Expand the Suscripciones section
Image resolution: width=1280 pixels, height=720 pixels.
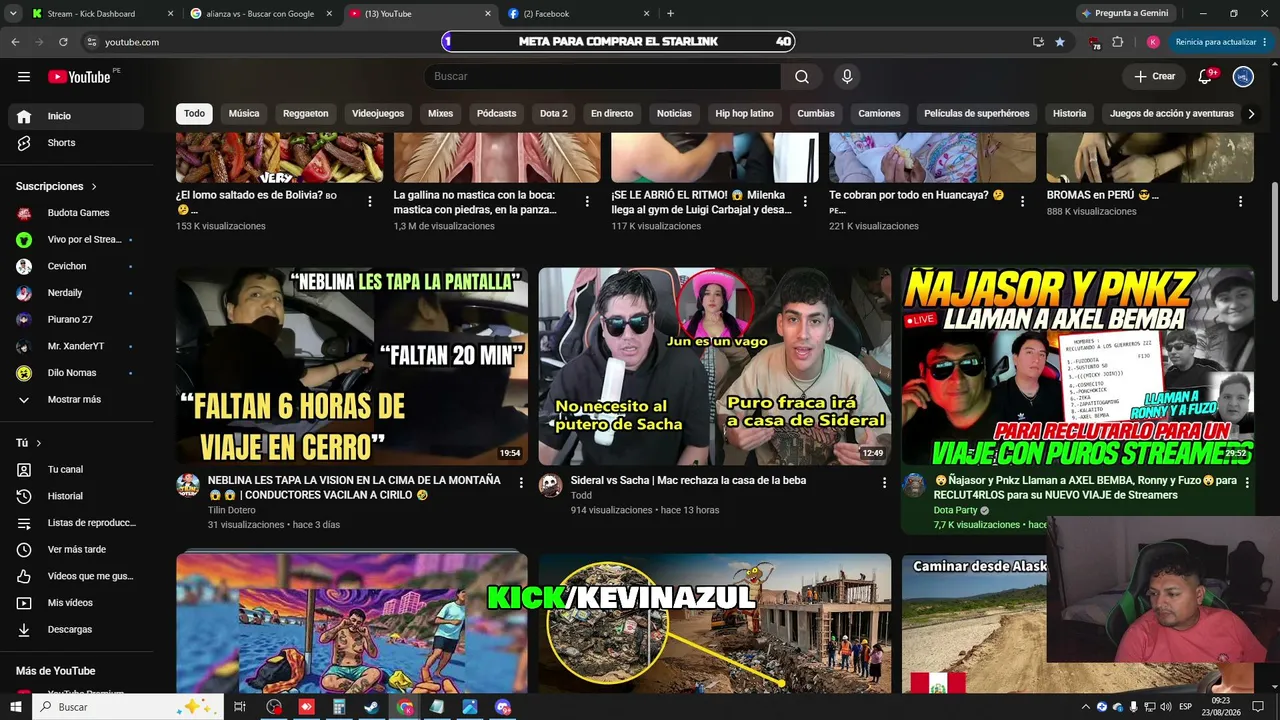(x=57, y=187)
